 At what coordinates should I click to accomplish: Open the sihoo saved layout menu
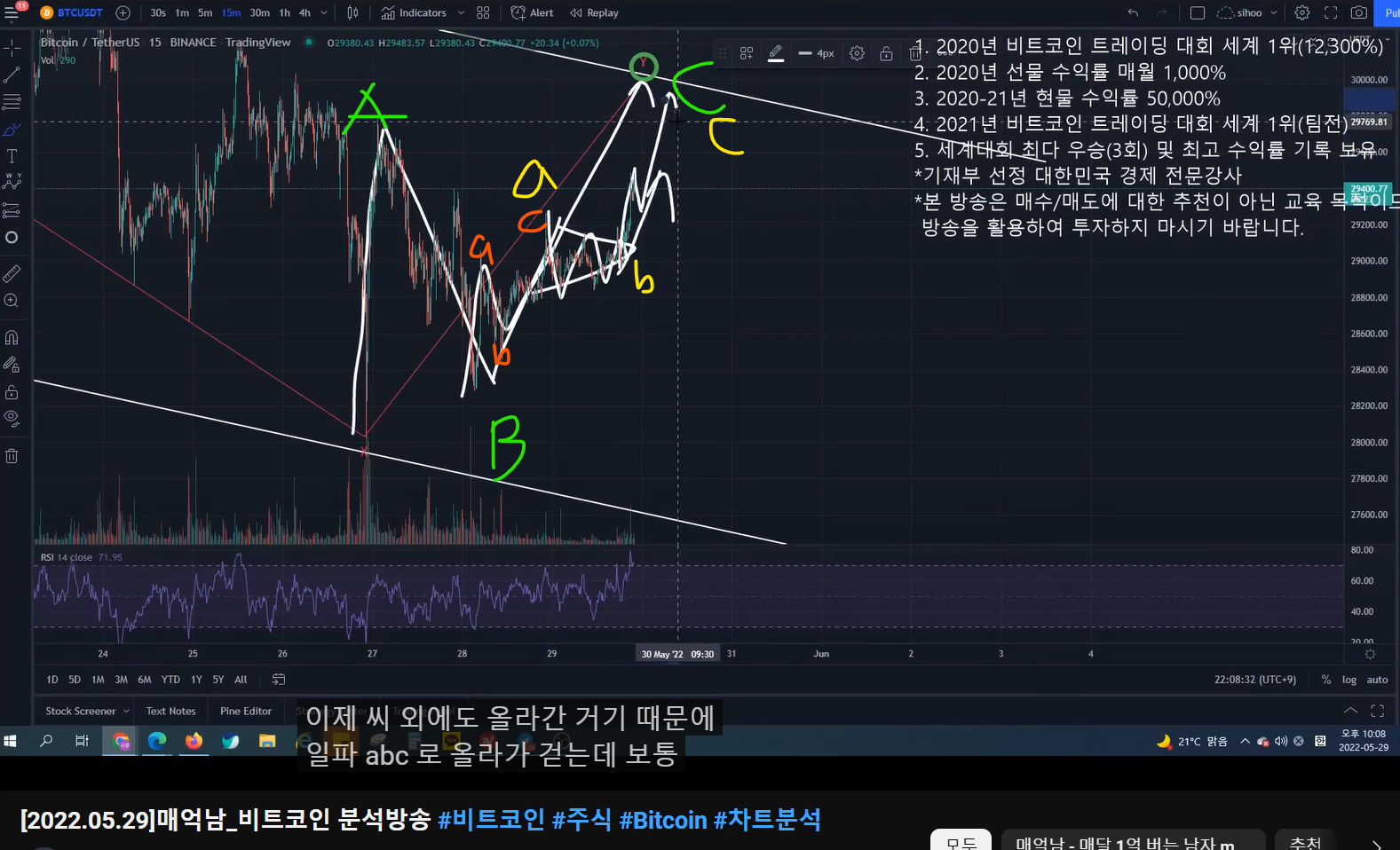tap(1247, 12)
